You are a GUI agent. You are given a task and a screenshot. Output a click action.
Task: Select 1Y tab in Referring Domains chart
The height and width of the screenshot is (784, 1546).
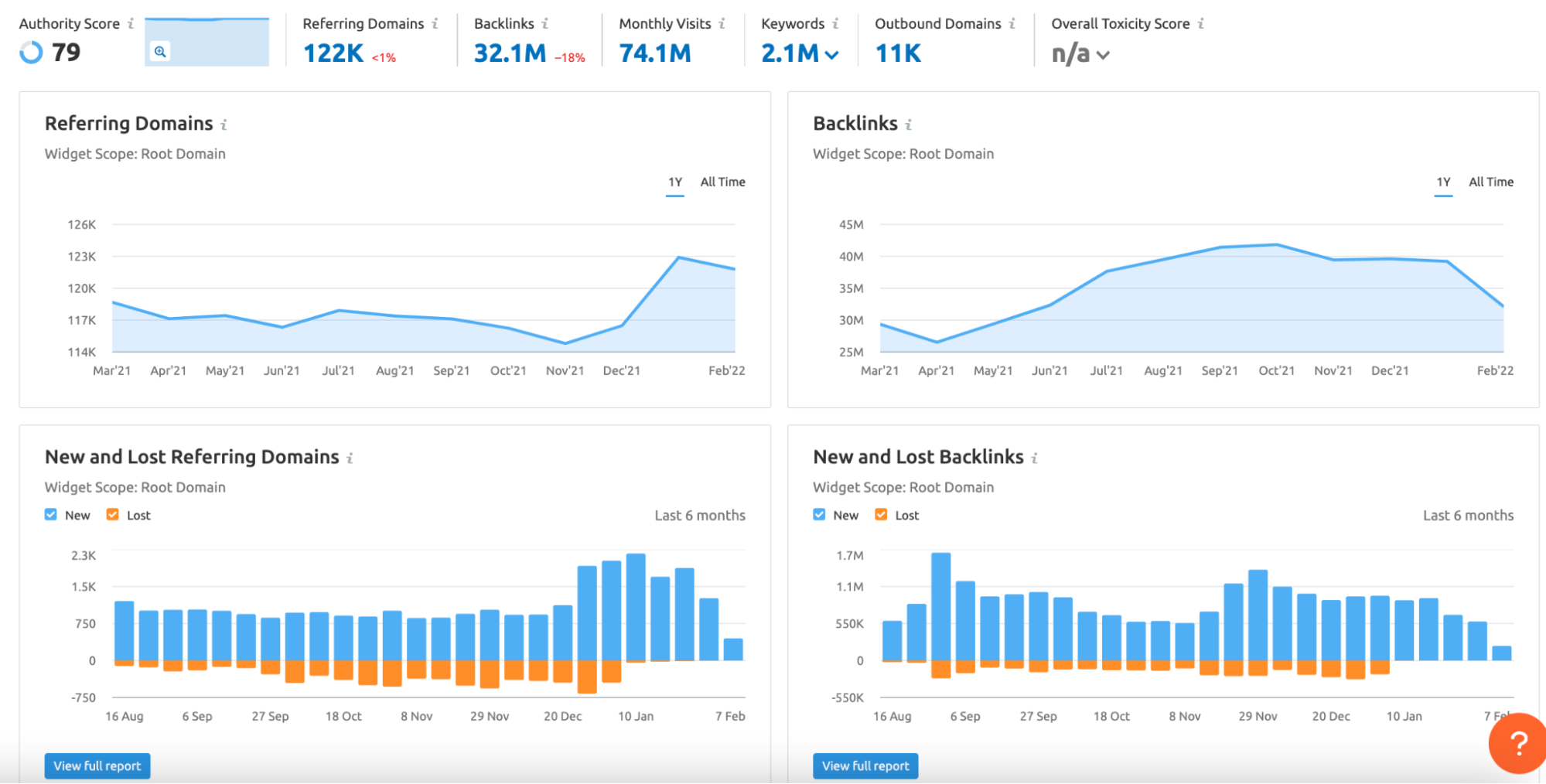(675, 182)
